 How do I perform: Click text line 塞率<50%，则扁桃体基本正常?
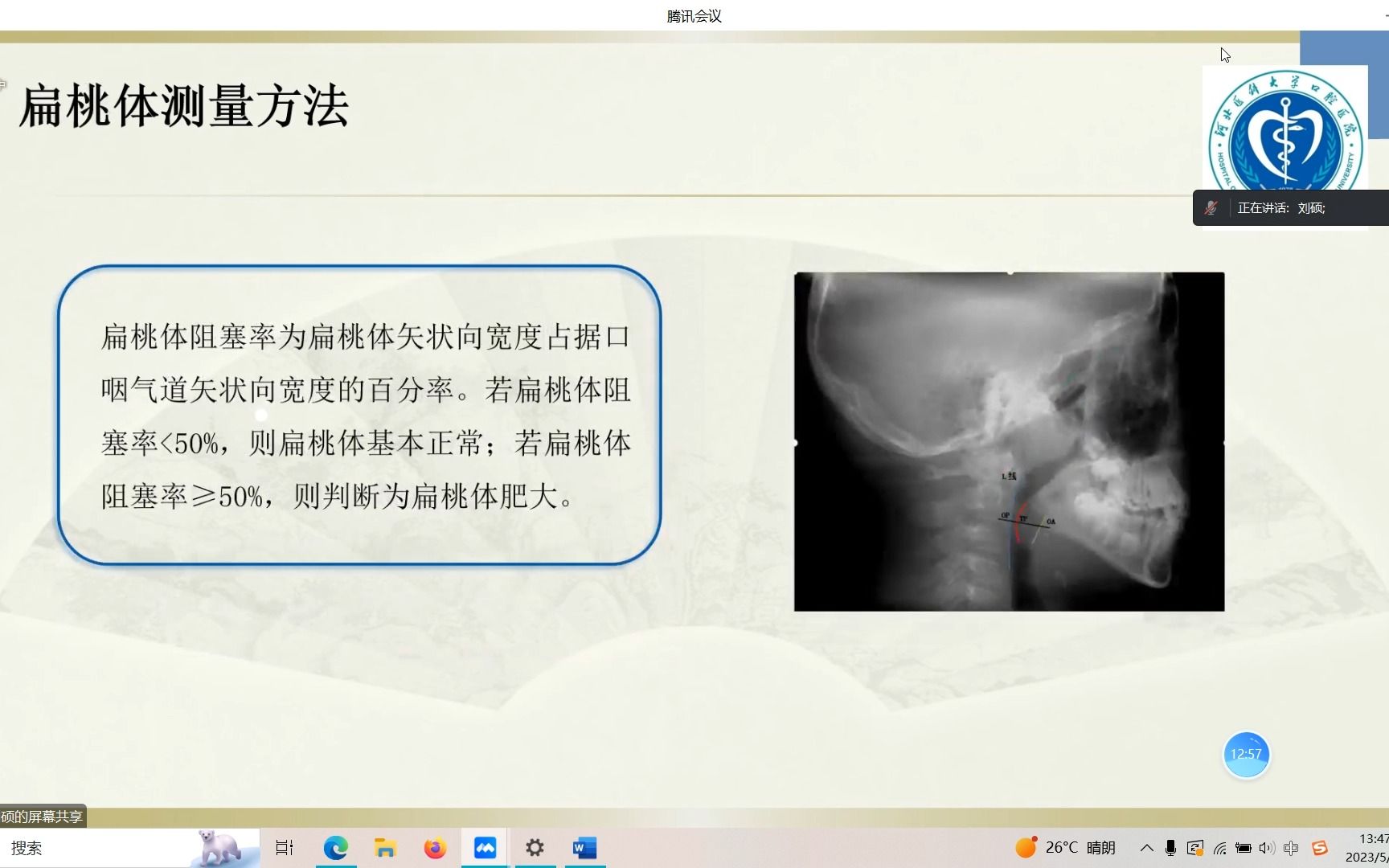(292, 444)
